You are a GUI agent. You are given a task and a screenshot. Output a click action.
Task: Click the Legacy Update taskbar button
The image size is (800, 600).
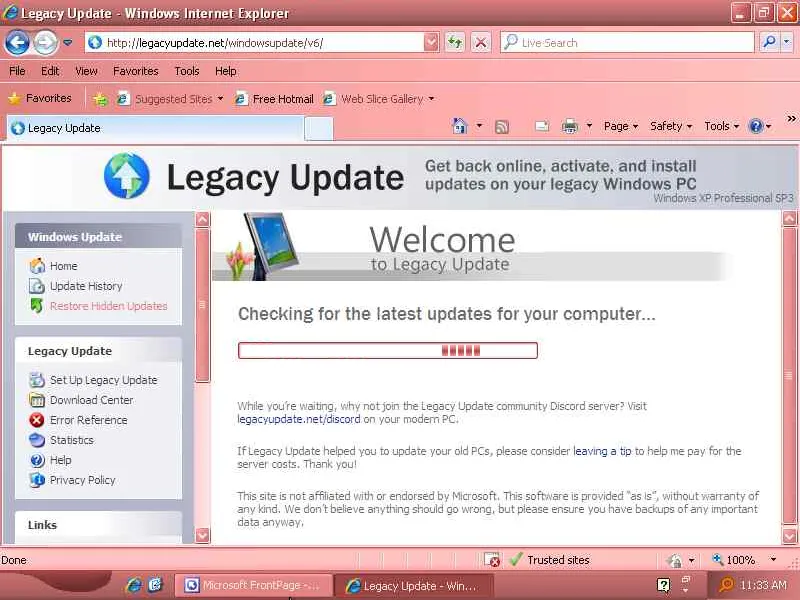(414, 586)
